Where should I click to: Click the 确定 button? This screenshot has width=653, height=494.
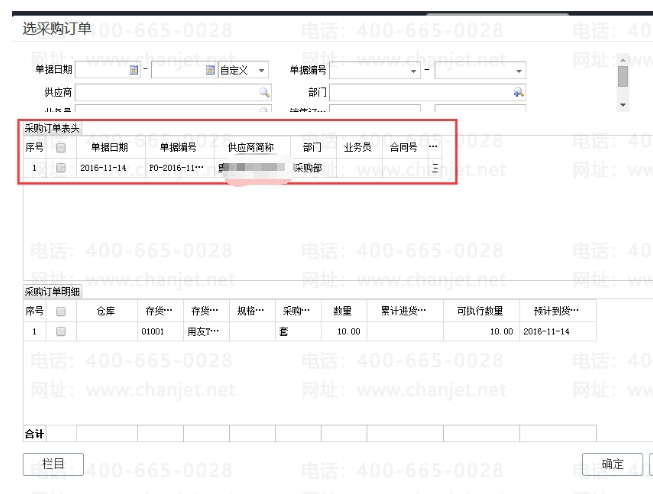click(612, 464)
